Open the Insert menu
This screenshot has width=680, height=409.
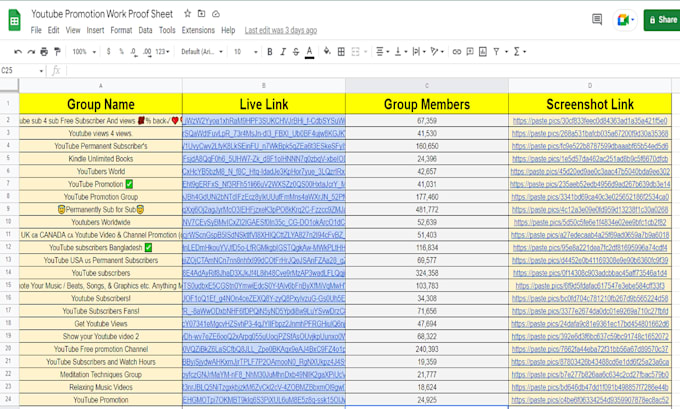click(x=95, y=30)
